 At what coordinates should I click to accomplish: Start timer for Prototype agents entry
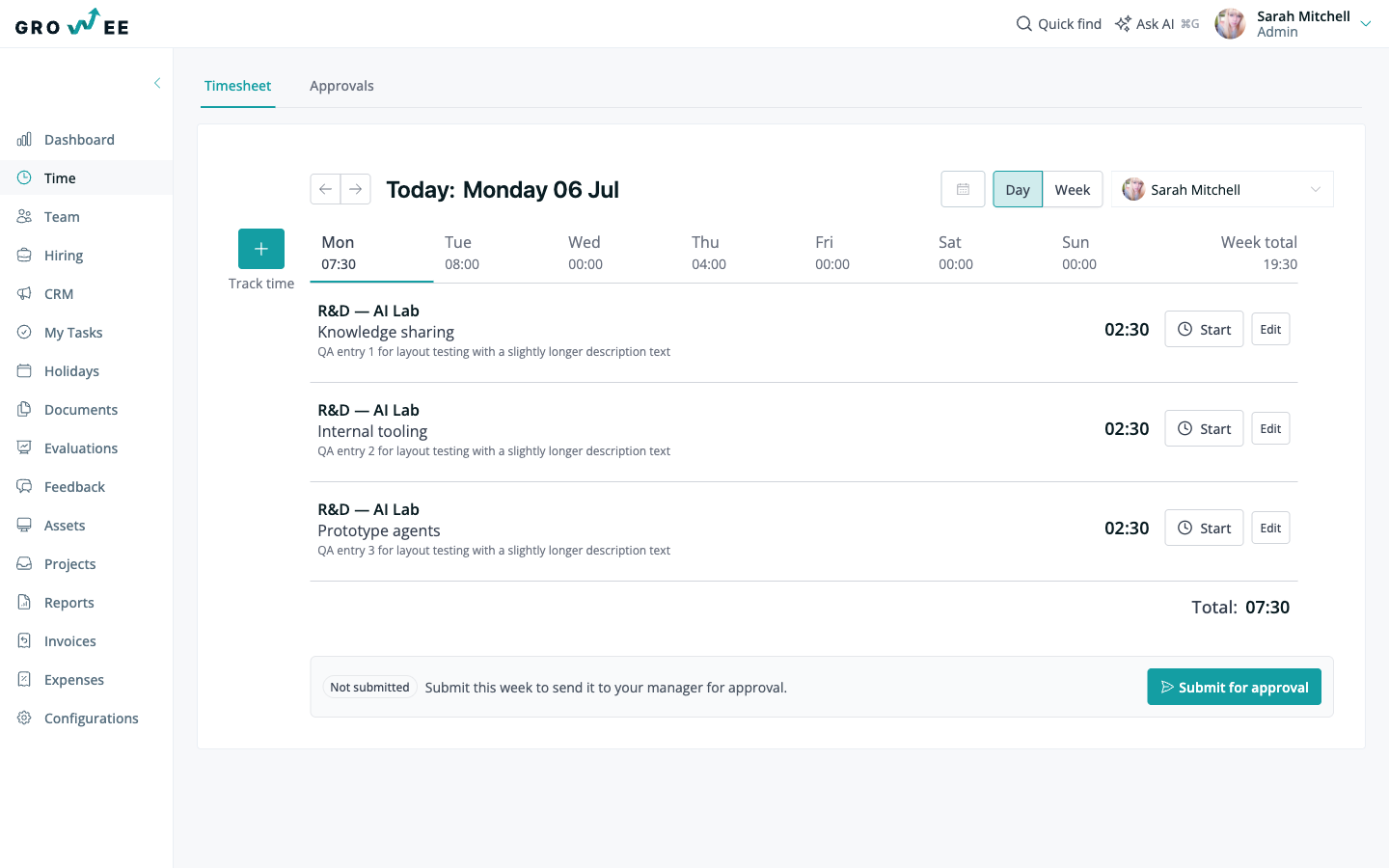(1204, 528)
